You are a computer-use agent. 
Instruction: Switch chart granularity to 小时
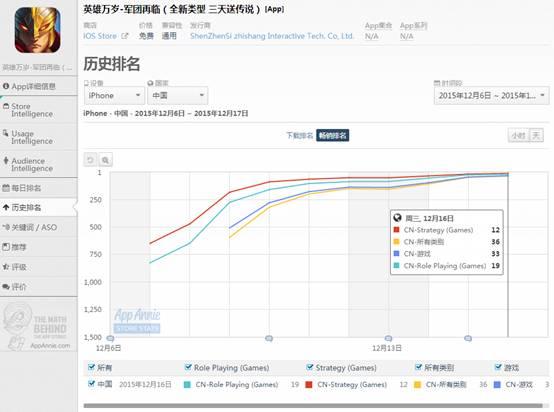pyautogui.click(x=519, y=135)
